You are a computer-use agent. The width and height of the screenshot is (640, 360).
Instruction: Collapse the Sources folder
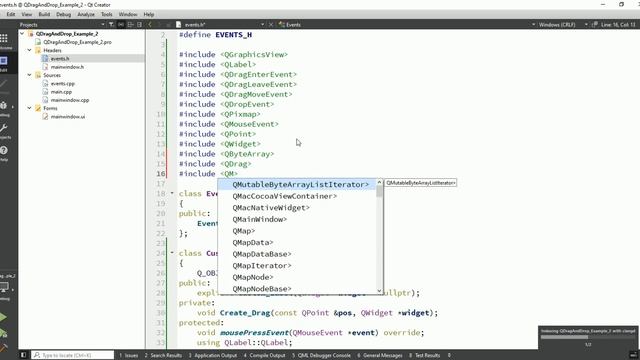pos(29,75)
